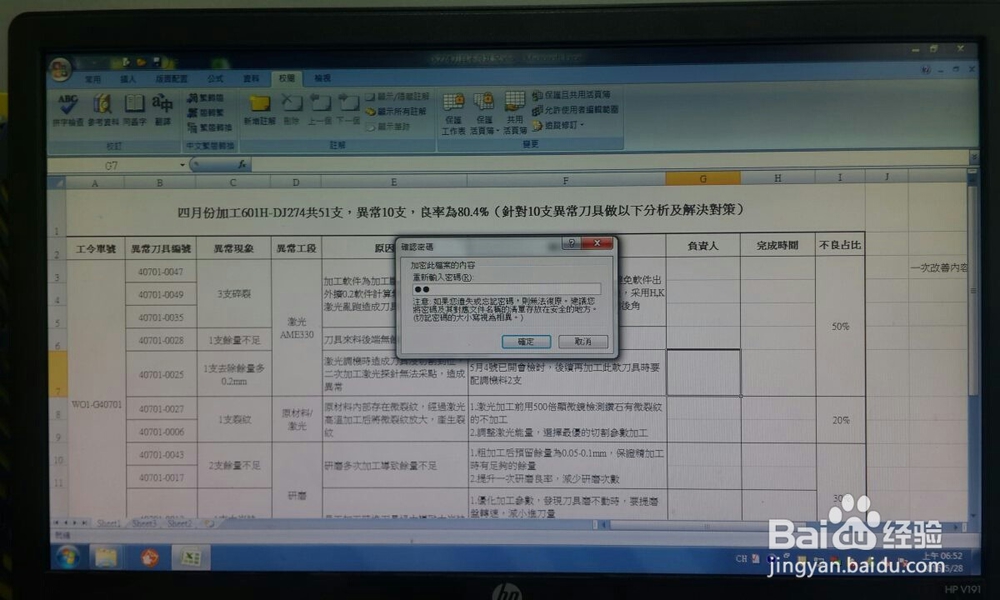Go to 上一個 previous comment
Viewport: 1000px width, 600px height.
pyautogui.click(x=320, y=109)
